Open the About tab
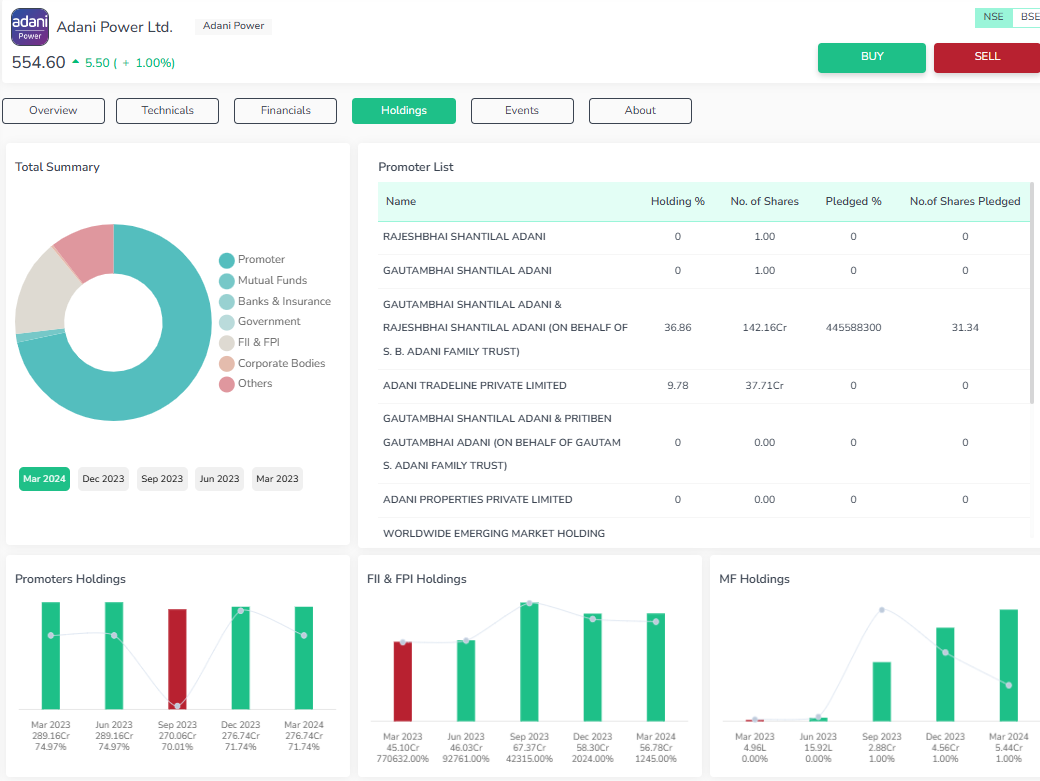Image resolution: width=1040 pixels, height=781 pixels. [640, 111]
